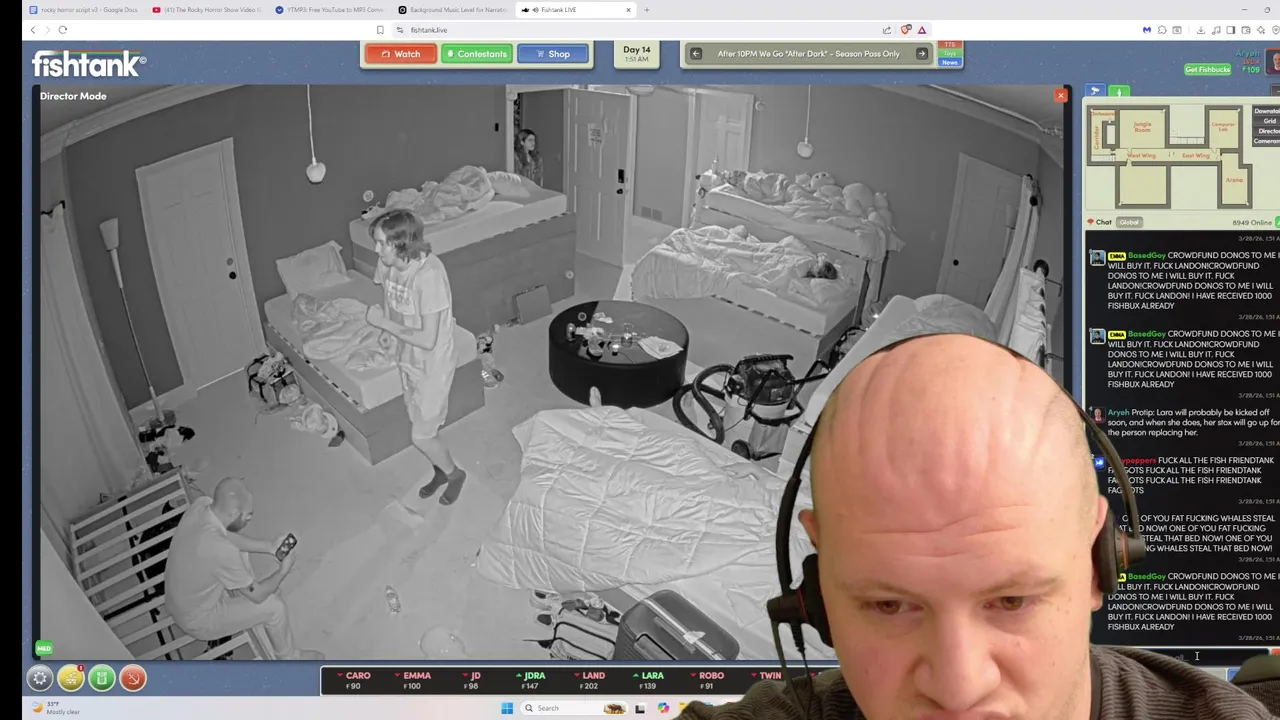Open the Shop page

click(553, 54)
